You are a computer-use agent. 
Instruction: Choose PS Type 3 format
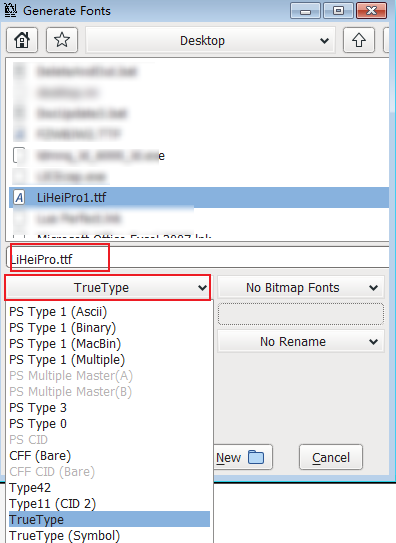(109, 408)
